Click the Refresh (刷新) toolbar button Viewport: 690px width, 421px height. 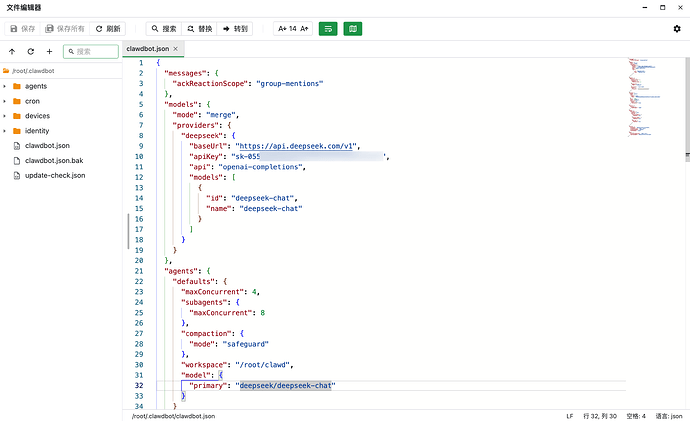[x=108, y=29]
